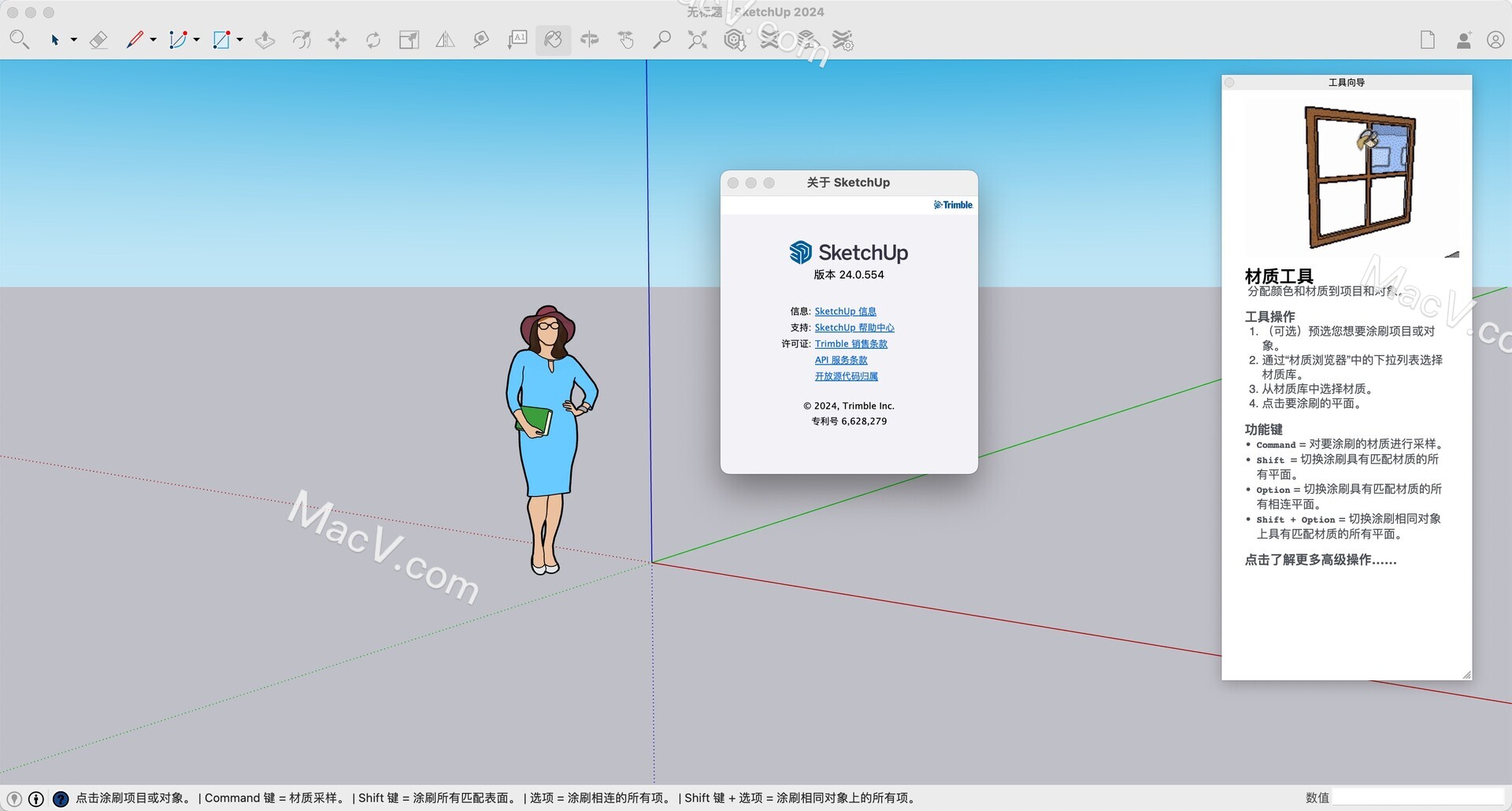
Task: Open the Trimble 销售条款 link
Action: pyautogui.click(x=851, y=344)
